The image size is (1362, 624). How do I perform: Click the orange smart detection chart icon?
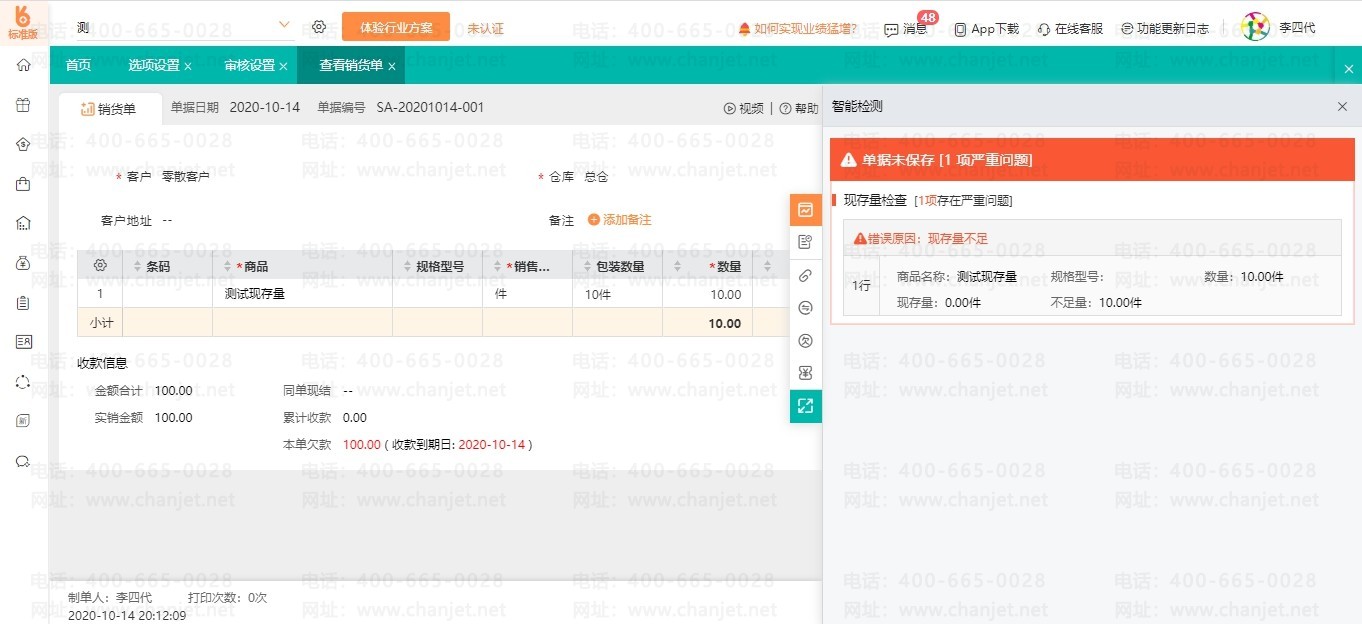(x=805, y=210)
